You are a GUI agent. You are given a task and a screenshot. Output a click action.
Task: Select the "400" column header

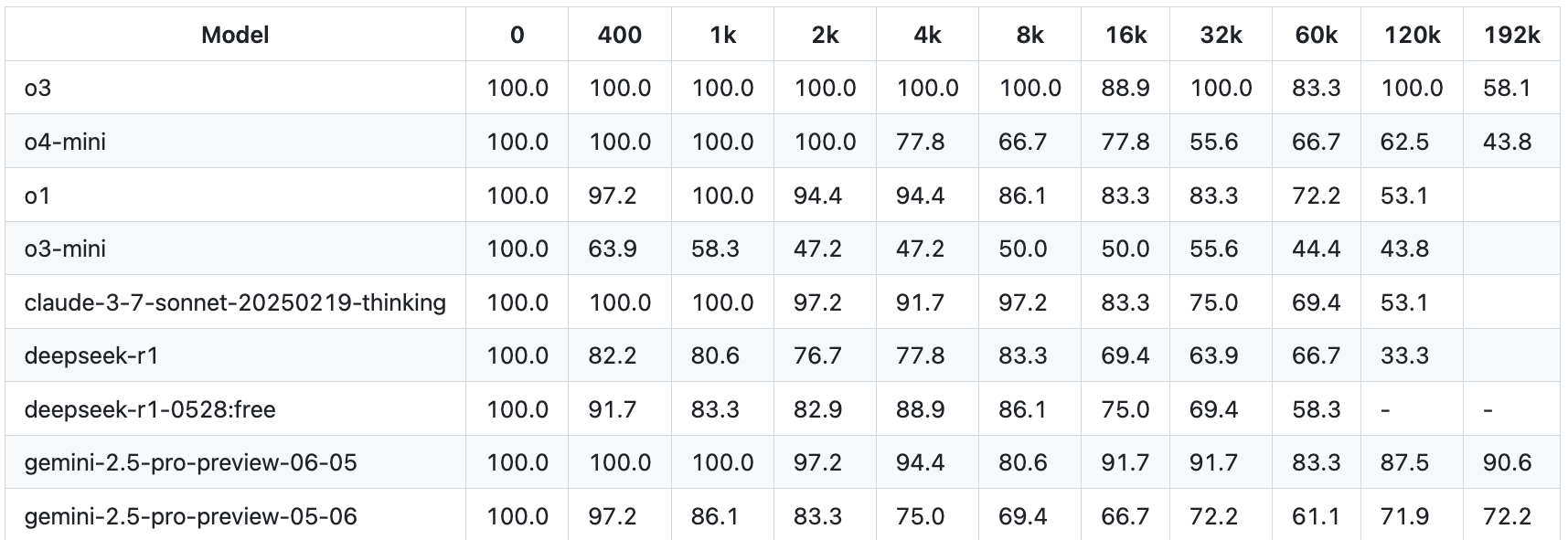pyautogui.click(x=619, y=35)
